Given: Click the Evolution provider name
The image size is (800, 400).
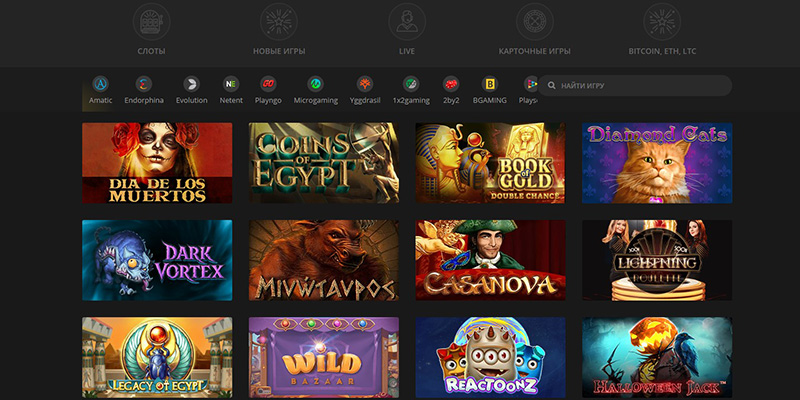Looking at the screenshot, I should pyautogui.click(x=191, y=101).
